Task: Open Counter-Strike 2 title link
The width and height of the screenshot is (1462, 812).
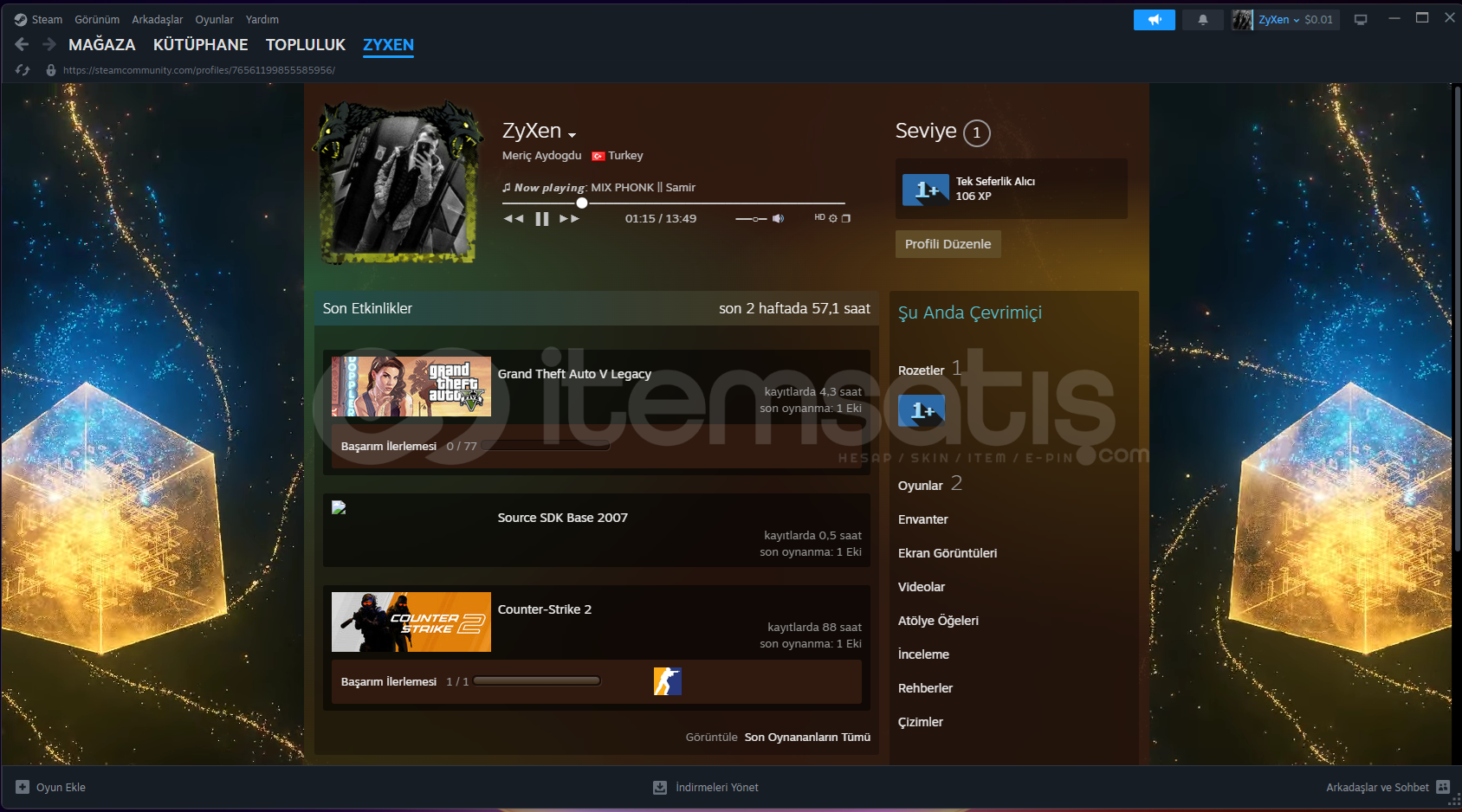Action: pos(545,609)
